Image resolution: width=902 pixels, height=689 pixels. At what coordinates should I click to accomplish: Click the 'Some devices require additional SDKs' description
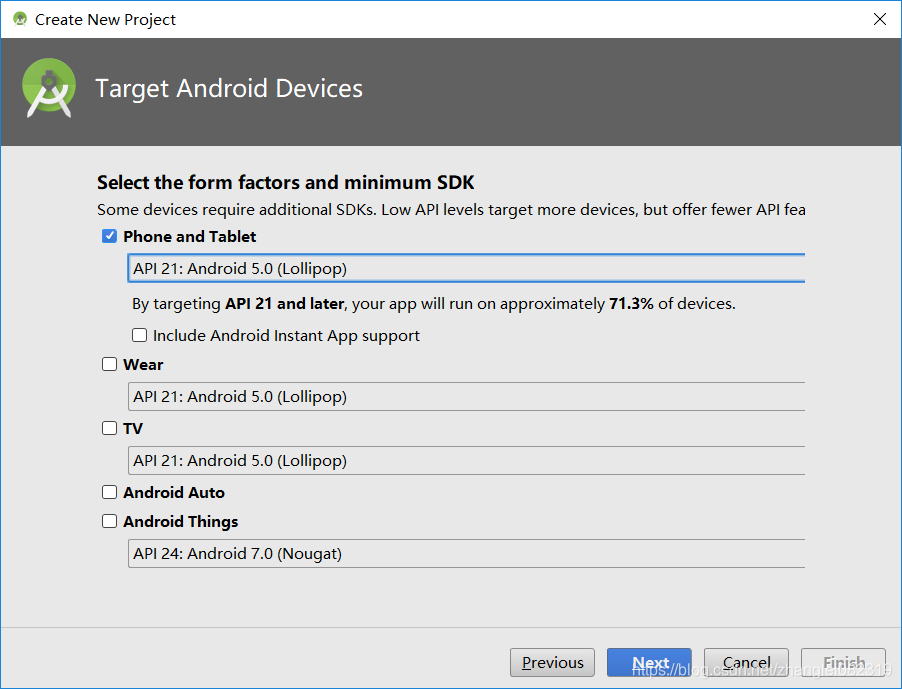tap(451, 209)
